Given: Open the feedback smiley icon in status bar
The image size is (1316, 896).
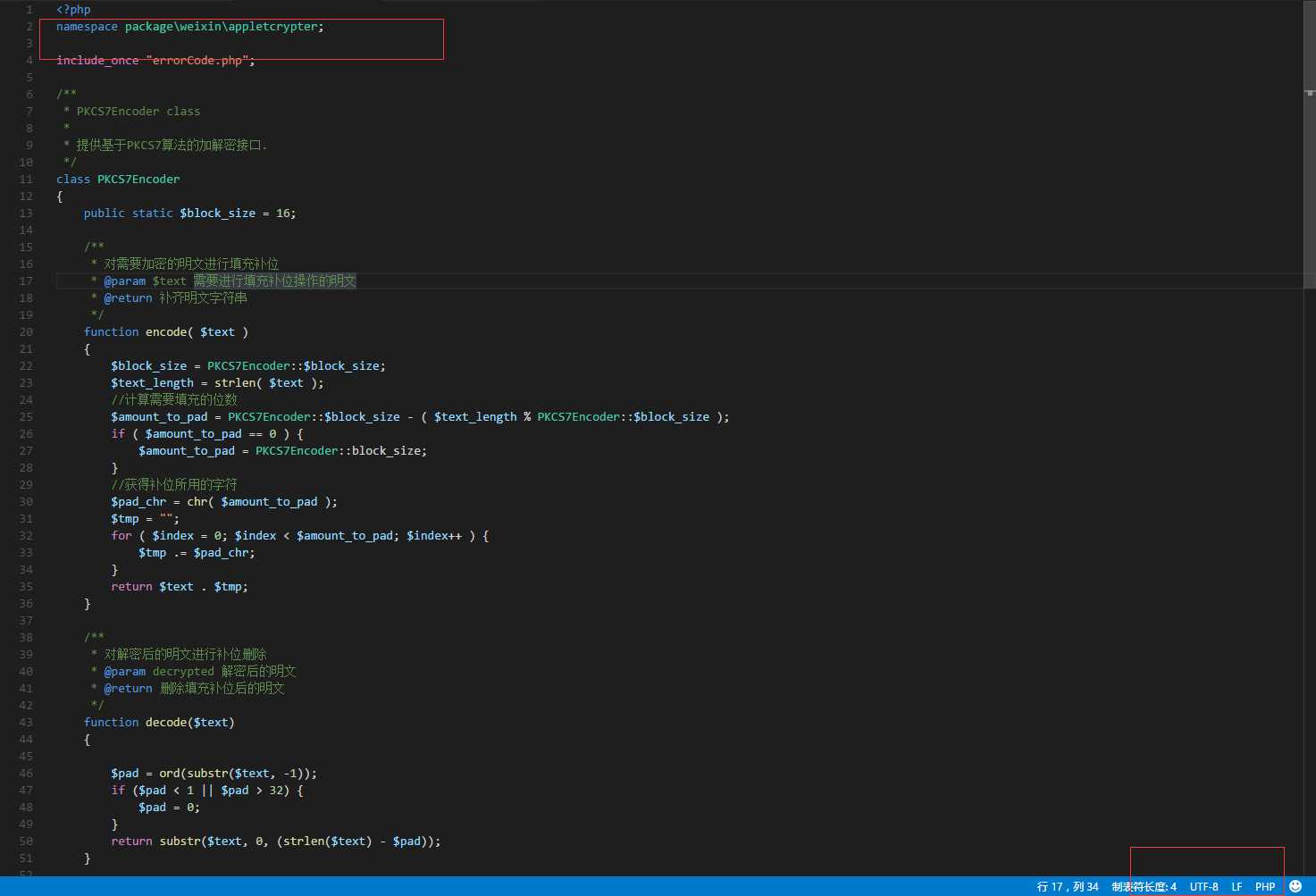Looking at the screenshot, I should (x=1295, y=886).
